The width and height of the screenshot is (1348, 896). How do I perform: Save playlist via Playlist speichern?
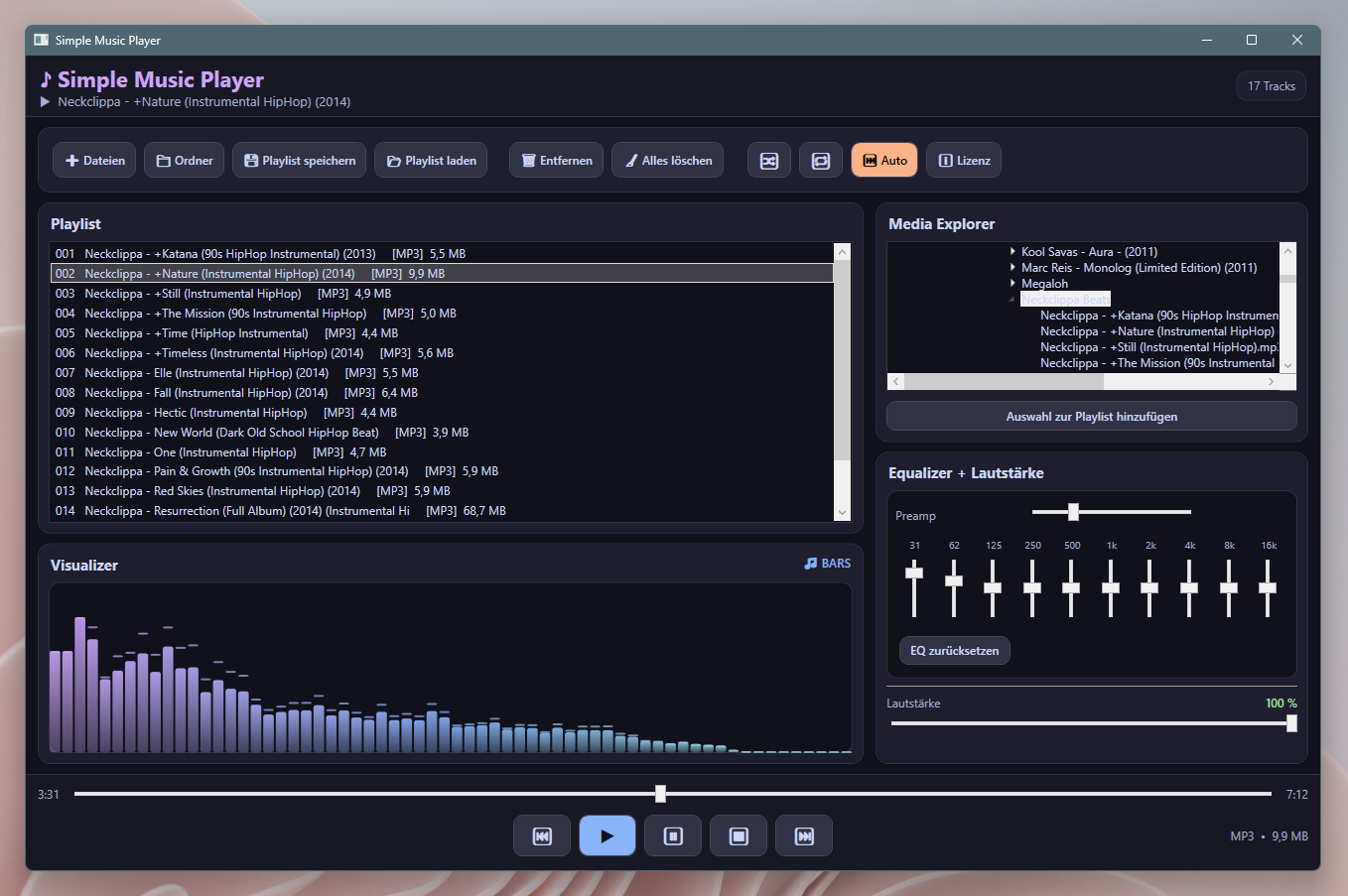coord(299,160)
